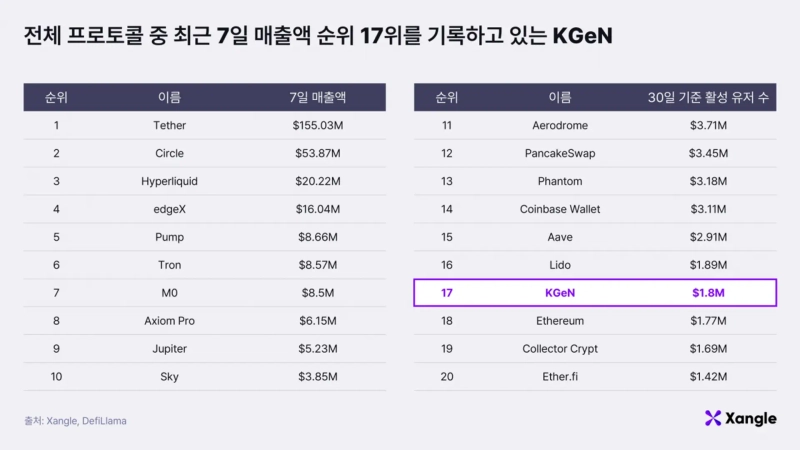
Task: Click the Tether row name
Action: click(x=170, y=125)
